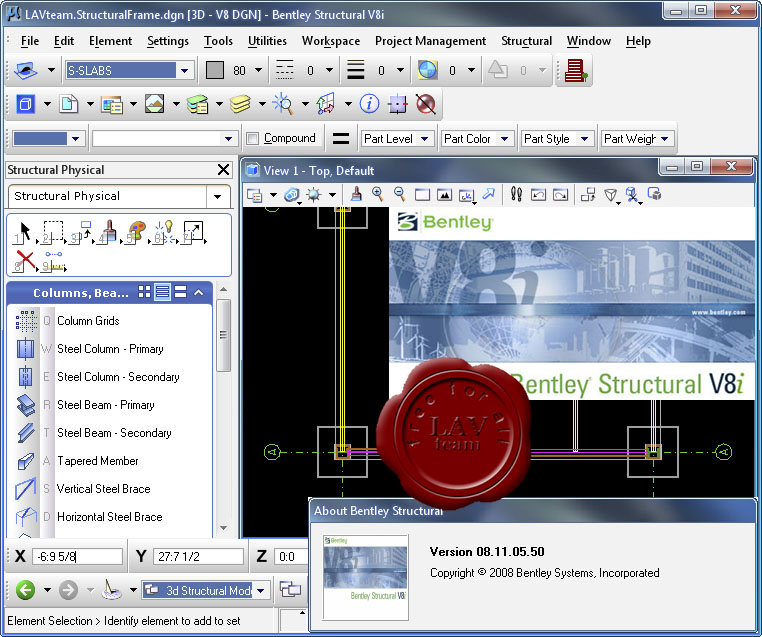Click Update View paintbrush in View 1
This screenshot has height=637, width=762.
point(356,194)
